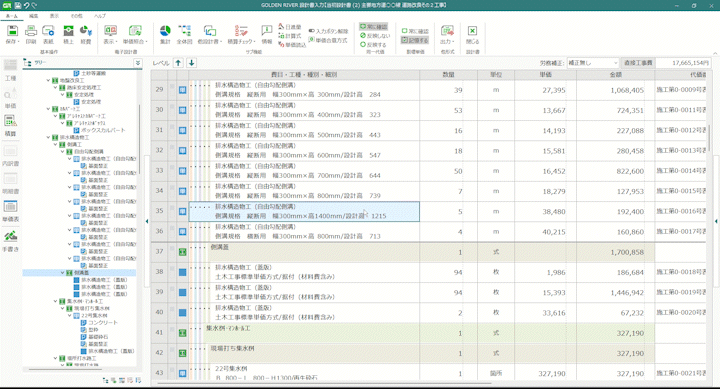Click the 計算式 button
Screen dimensions: 720x389
pos(290,36)
